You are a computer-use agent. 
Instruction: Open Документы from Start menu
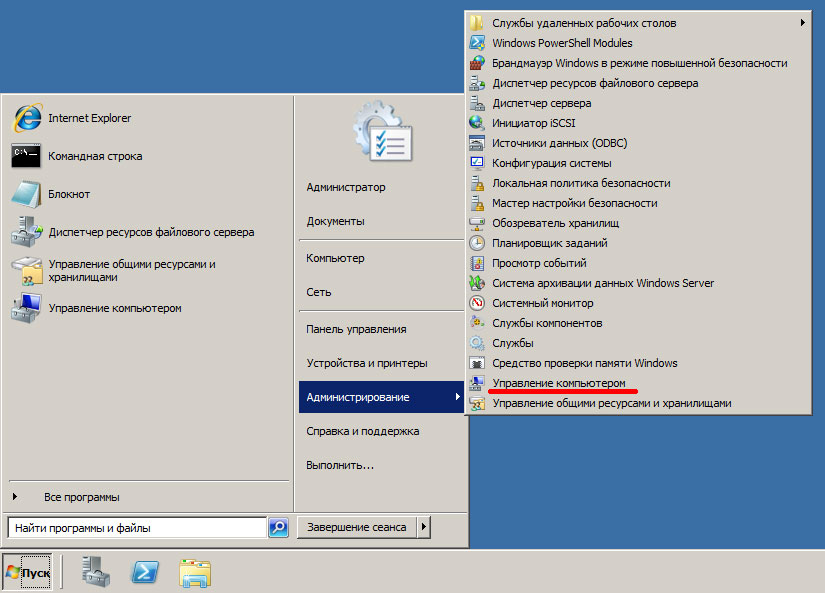[x=335, y=222]
